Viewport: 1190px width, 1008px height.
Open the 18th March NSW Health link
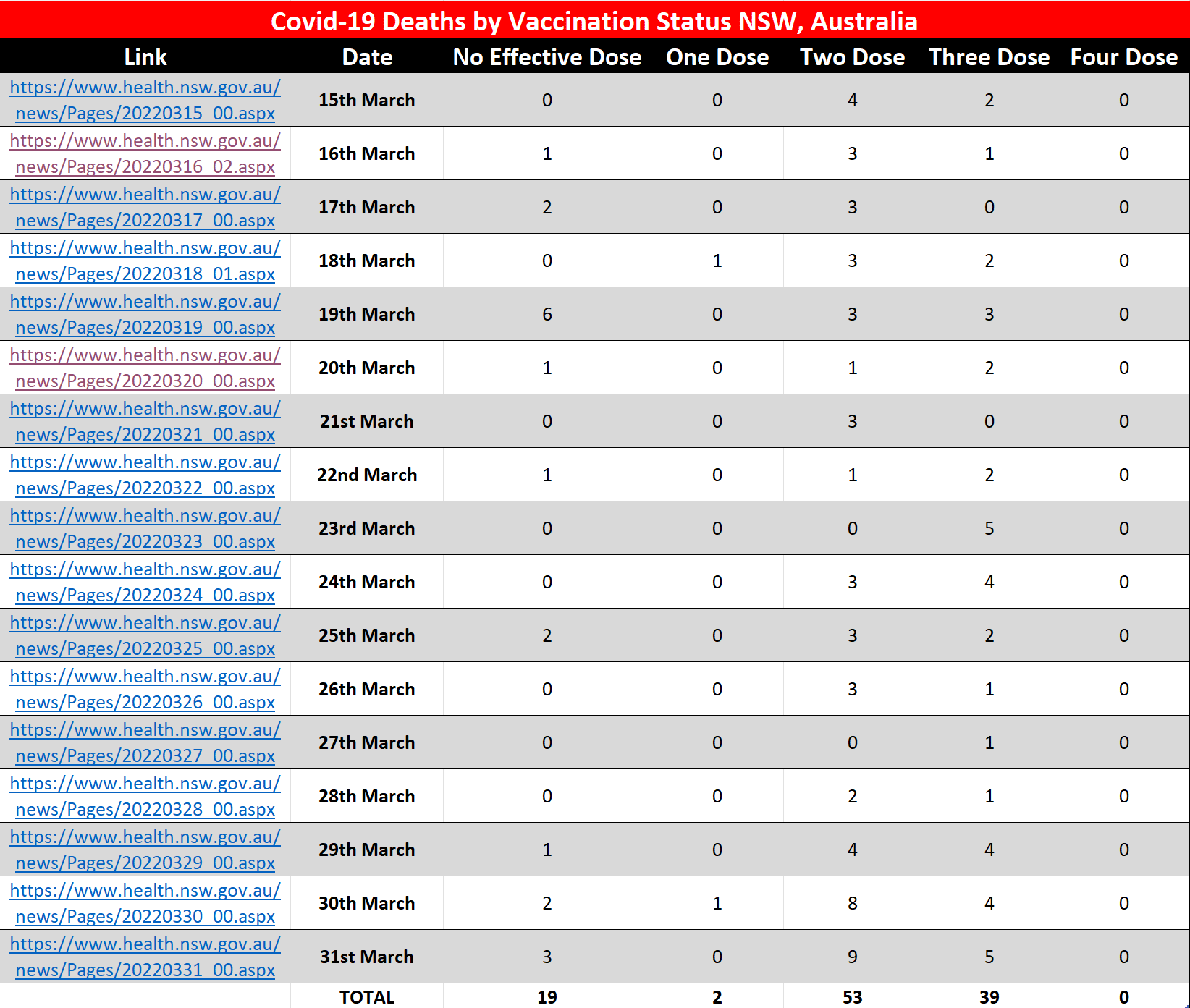pyautogui.click(x=145, y=261)
